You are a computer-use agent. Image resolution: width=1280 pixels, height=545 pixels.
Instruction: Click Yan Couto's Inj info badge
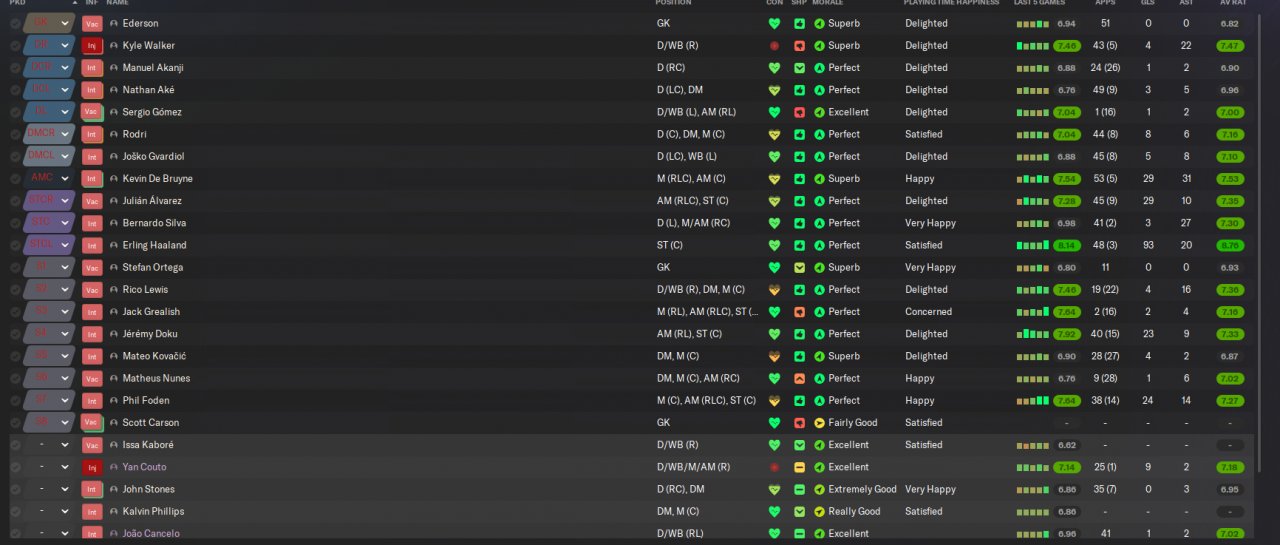coord(92,467)
